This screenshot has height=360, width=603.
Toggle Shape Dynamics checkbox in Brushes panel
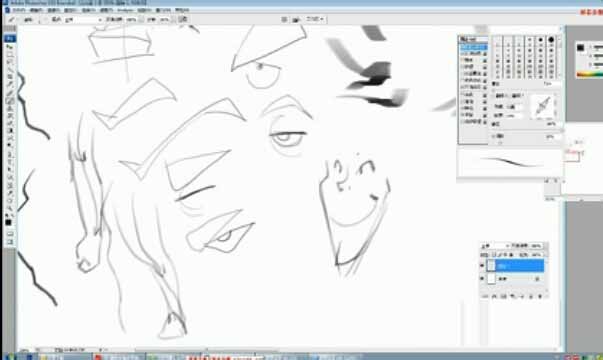pos(463,53)
